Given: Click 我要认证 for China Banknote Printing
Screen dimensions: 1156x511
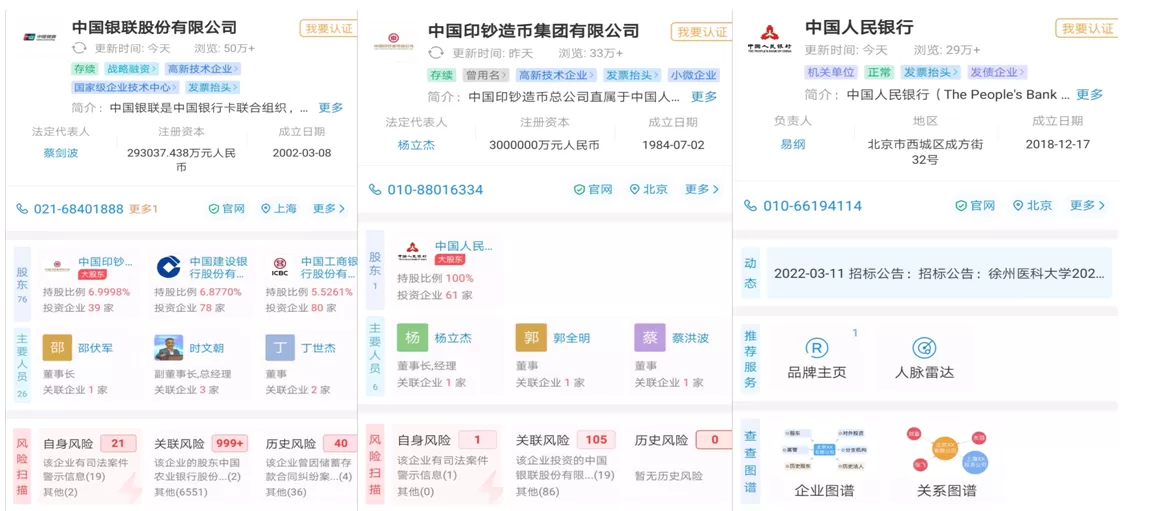Looking at the screenshot, I should (x=700, y=32).
